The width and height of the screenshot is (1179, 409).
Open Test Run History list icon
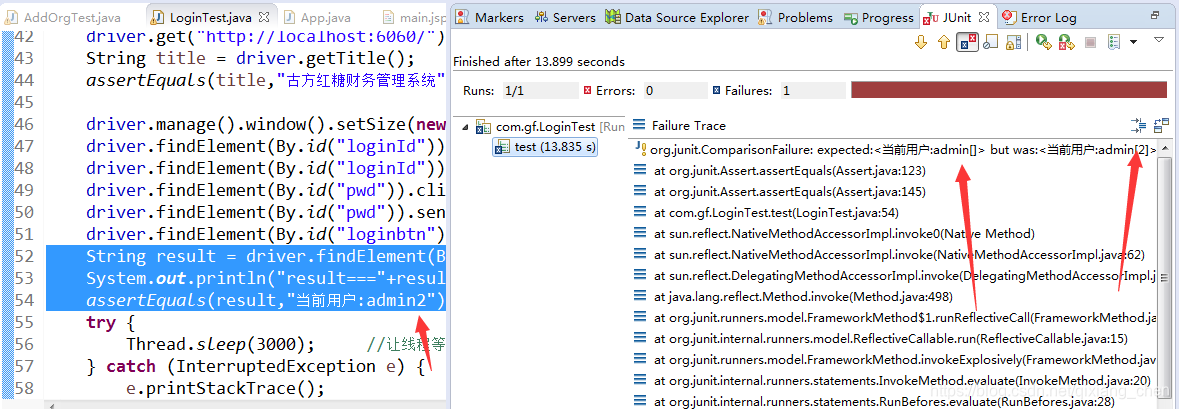pyautogui.click(x=1114, y=43)
